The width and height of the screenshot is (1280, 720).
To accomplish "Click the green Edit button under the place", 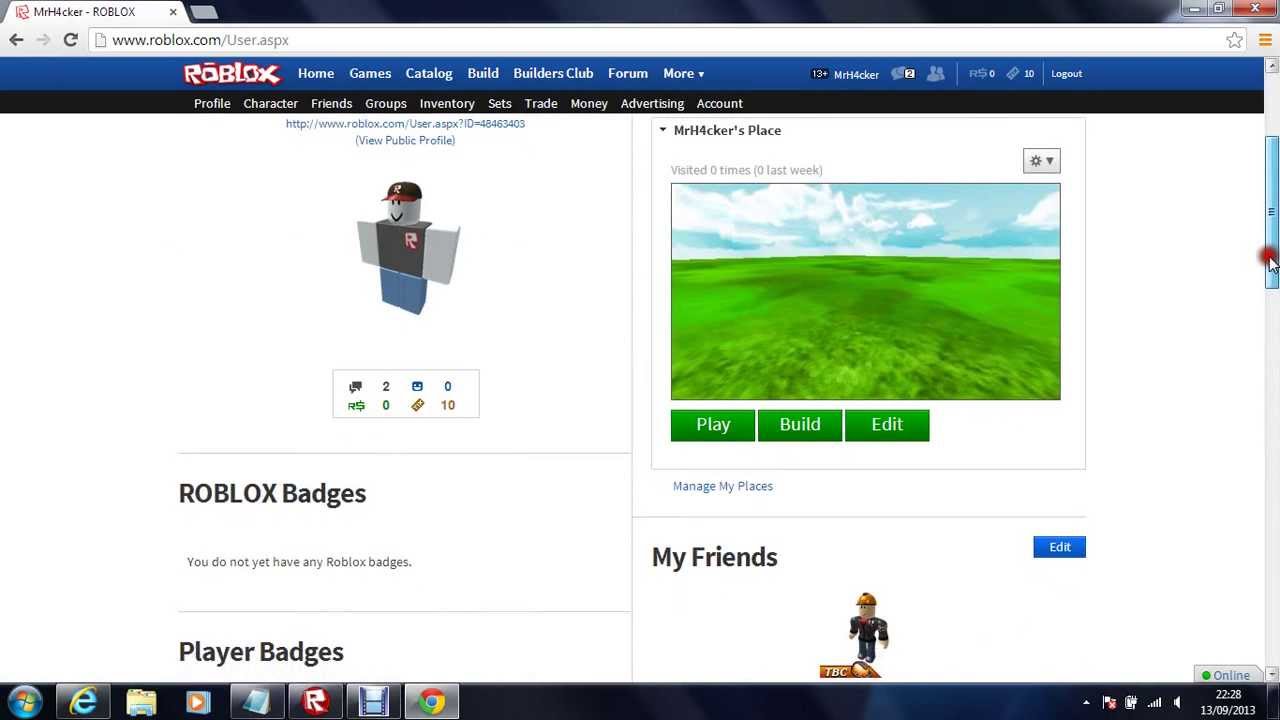I will point(887,425).
